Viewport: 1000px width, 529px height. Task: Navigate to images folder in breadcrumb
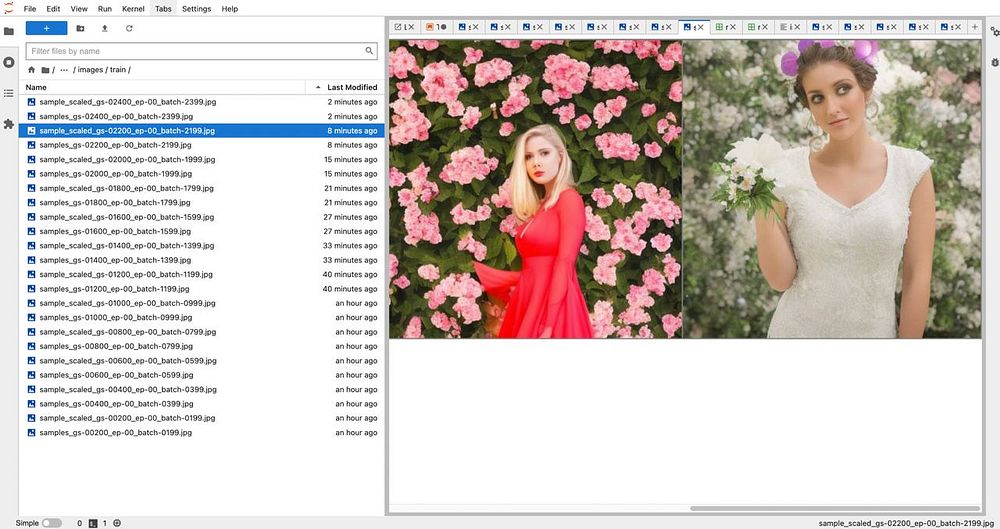click(91, 70)
